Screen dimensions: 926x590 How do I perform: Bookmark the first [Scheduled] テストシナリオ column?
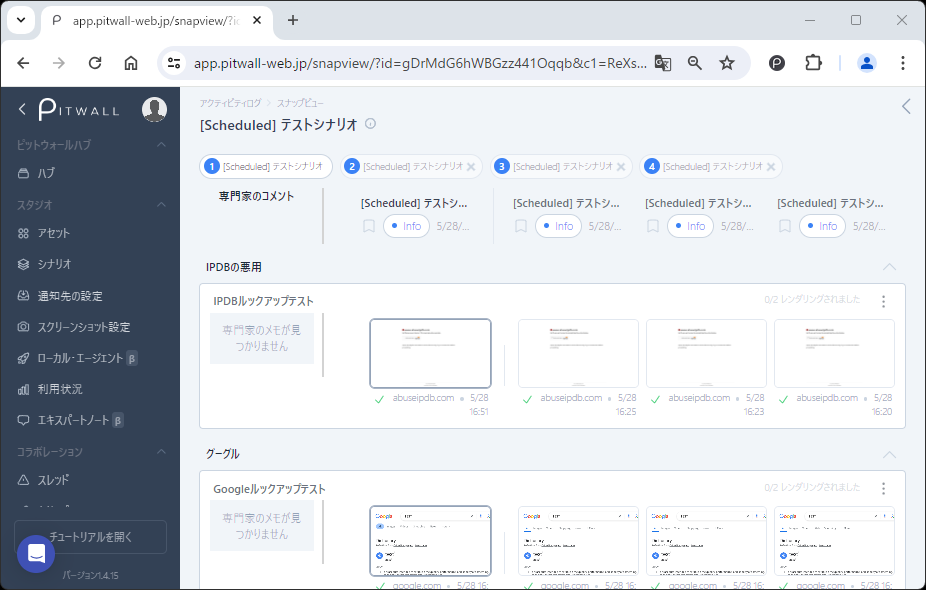point(368,227)
